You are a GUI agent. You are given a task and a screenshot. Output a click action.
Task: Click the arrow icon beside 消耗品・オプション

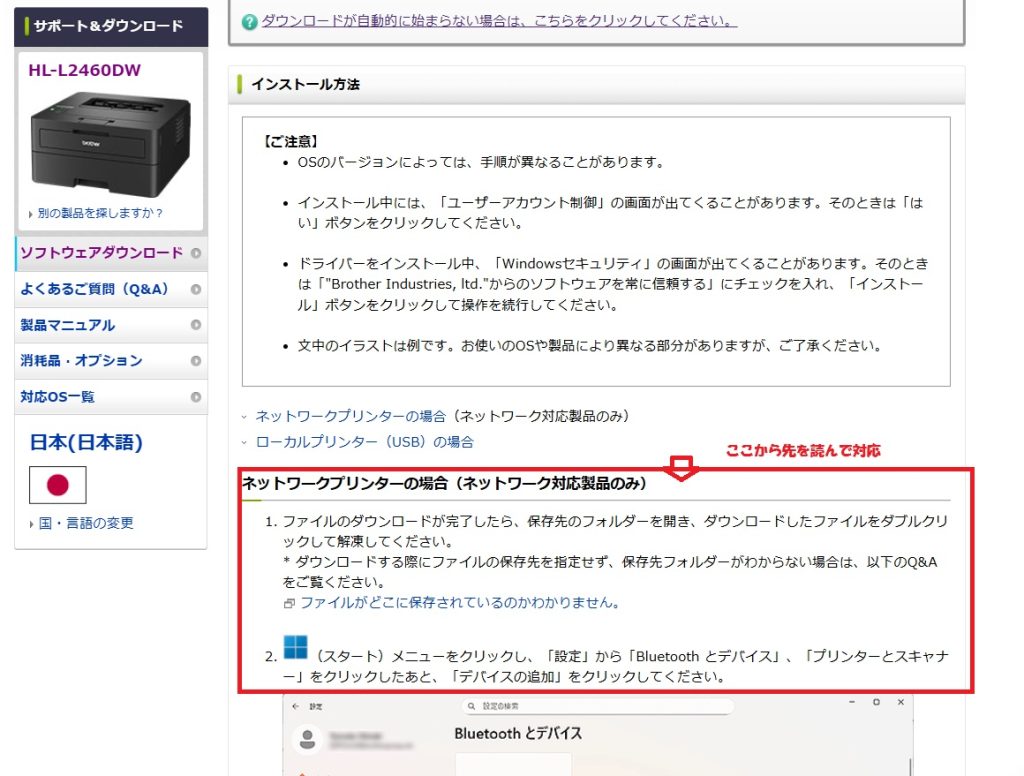click(x=196, y=361)
